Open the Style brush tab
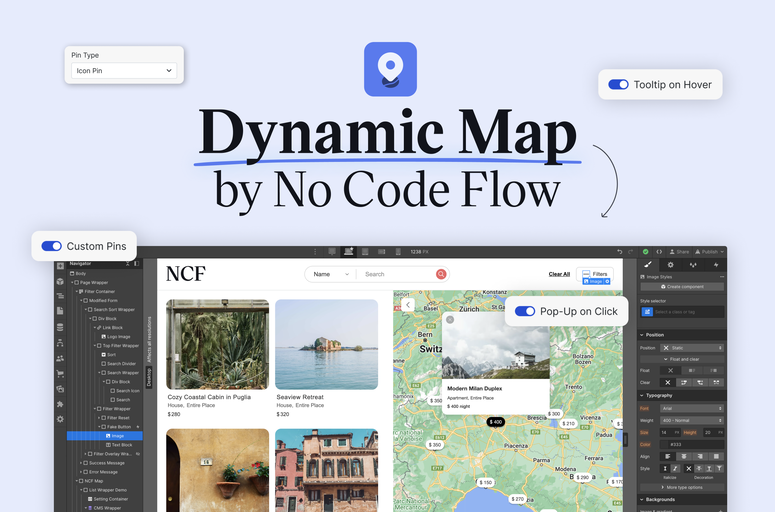775x512 pixels. pyautogui.click(x=648, y=265)
